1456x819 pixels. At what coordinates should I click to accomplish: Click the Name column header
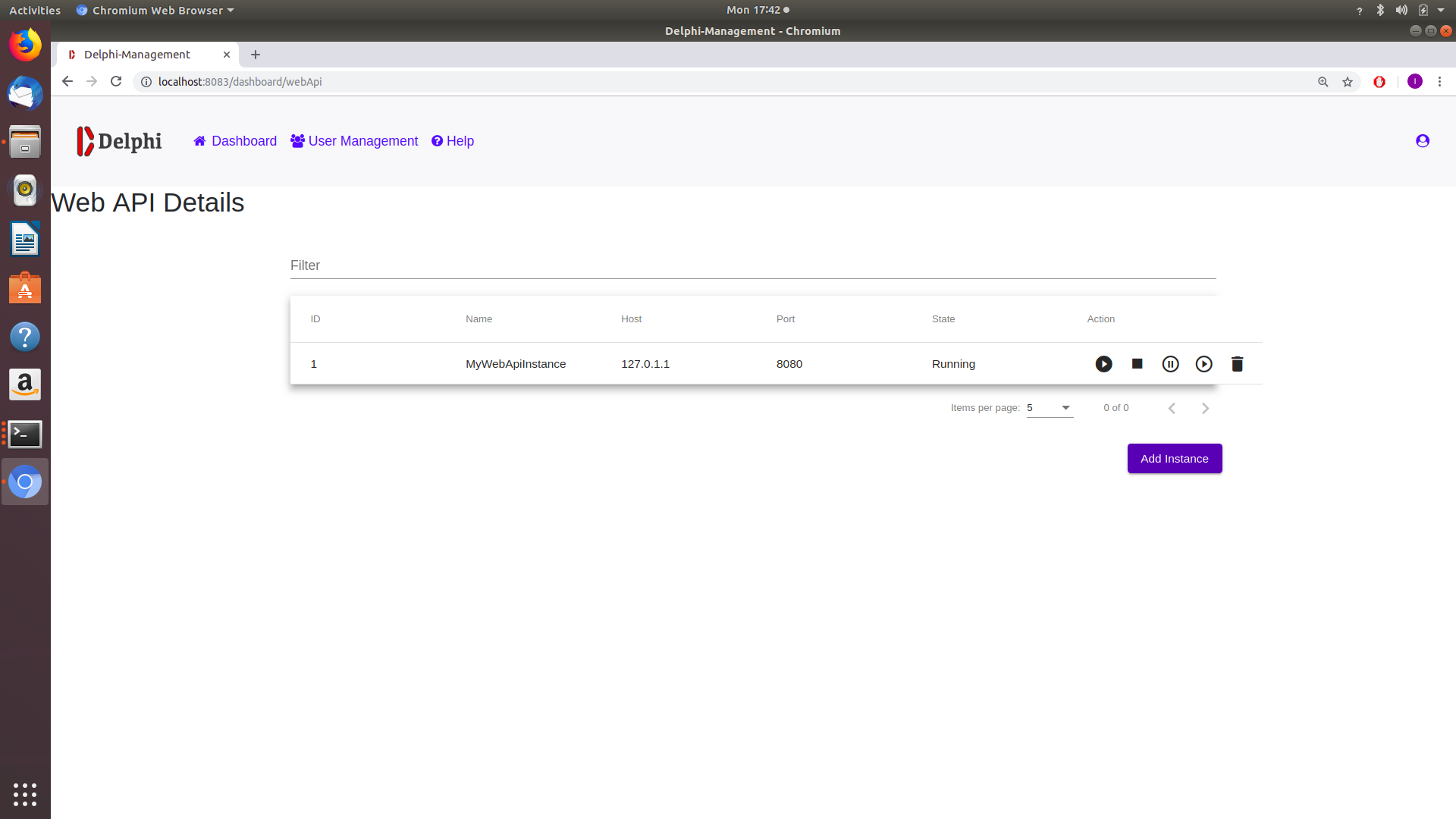479,319
